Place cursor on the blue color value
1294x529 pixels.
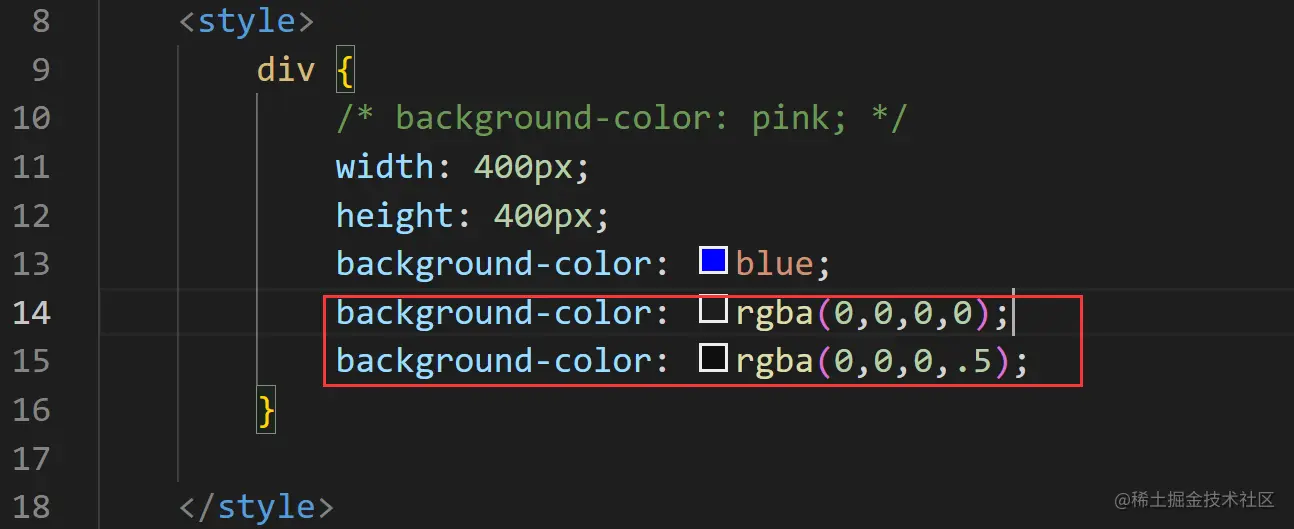point(774,264)
